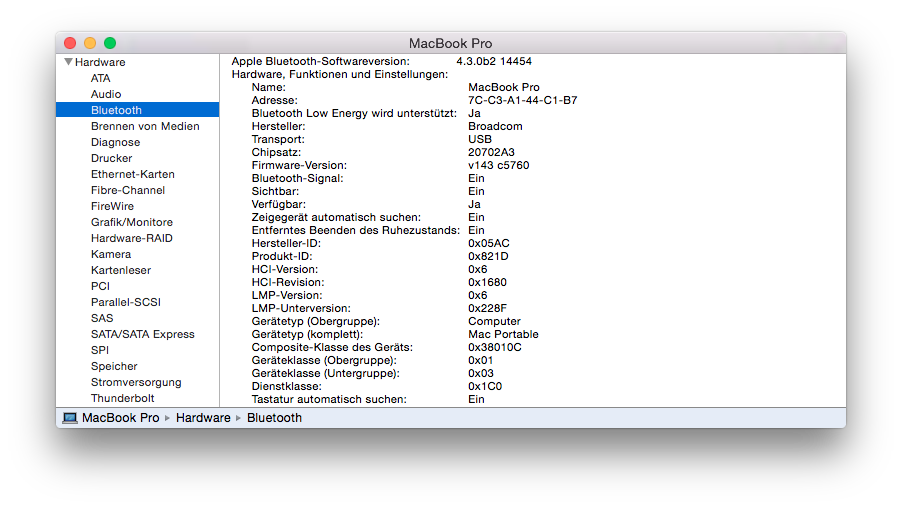The width and height of the screenshot is (902, 508).
Task: Click Geräteklasse (Obergruppe) value 0x01
Action: [x=480, y=360]
